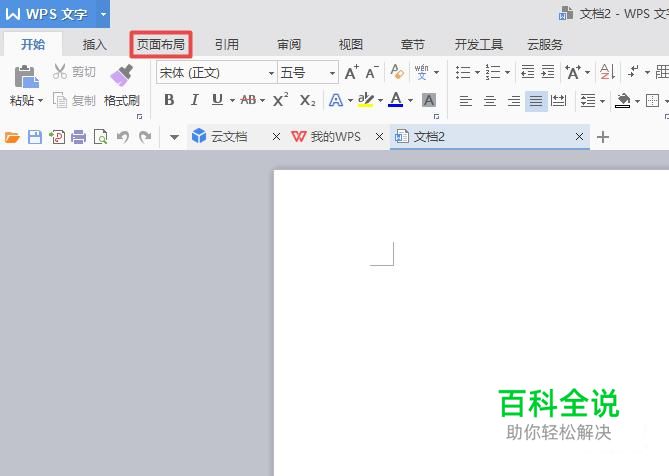Apply text effect outlined A icon
Image resolution: width=669 pixels, height=476 pixels.
click(336, 101)
